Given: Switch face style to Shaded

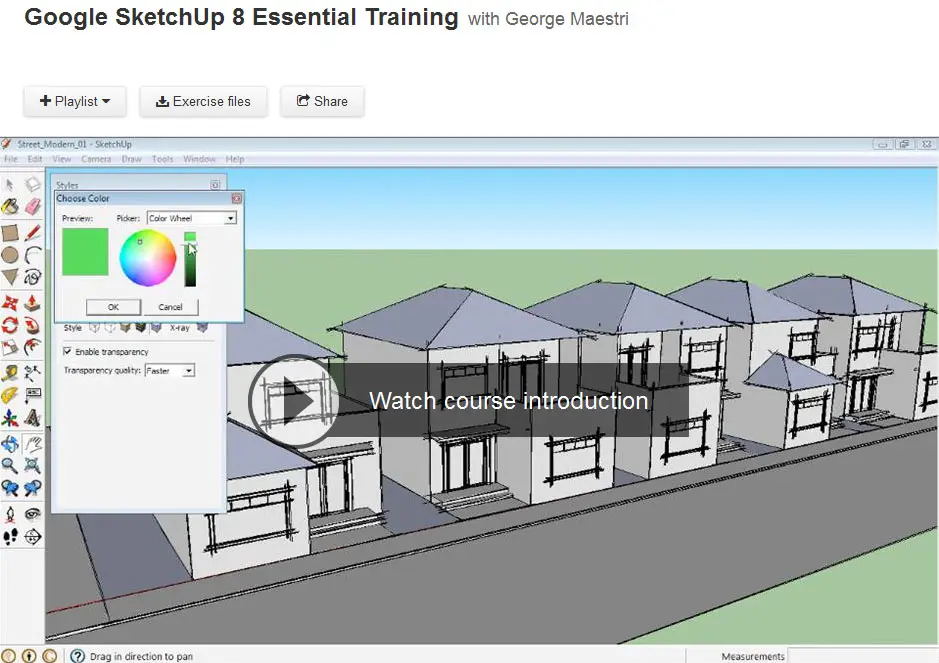Looking at the screenshot, I should tap(125, 328).
